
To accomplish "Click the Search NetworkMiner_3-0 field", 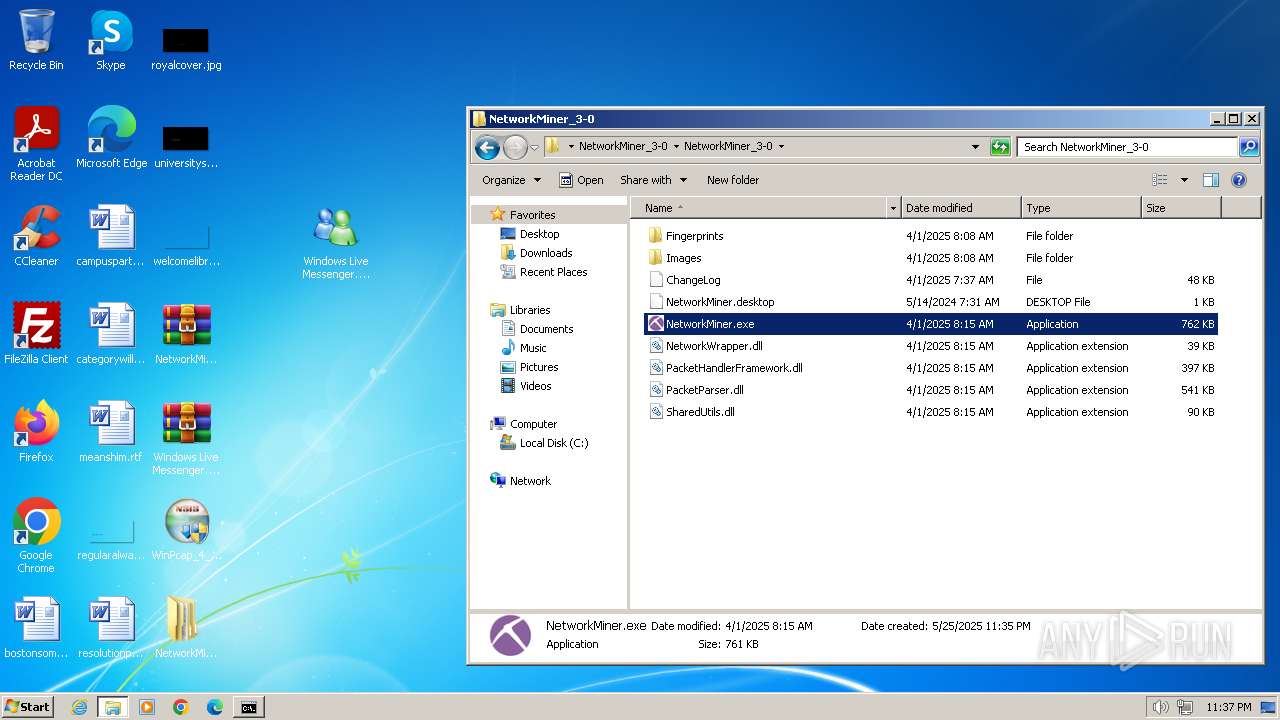I will (1128, 147).
